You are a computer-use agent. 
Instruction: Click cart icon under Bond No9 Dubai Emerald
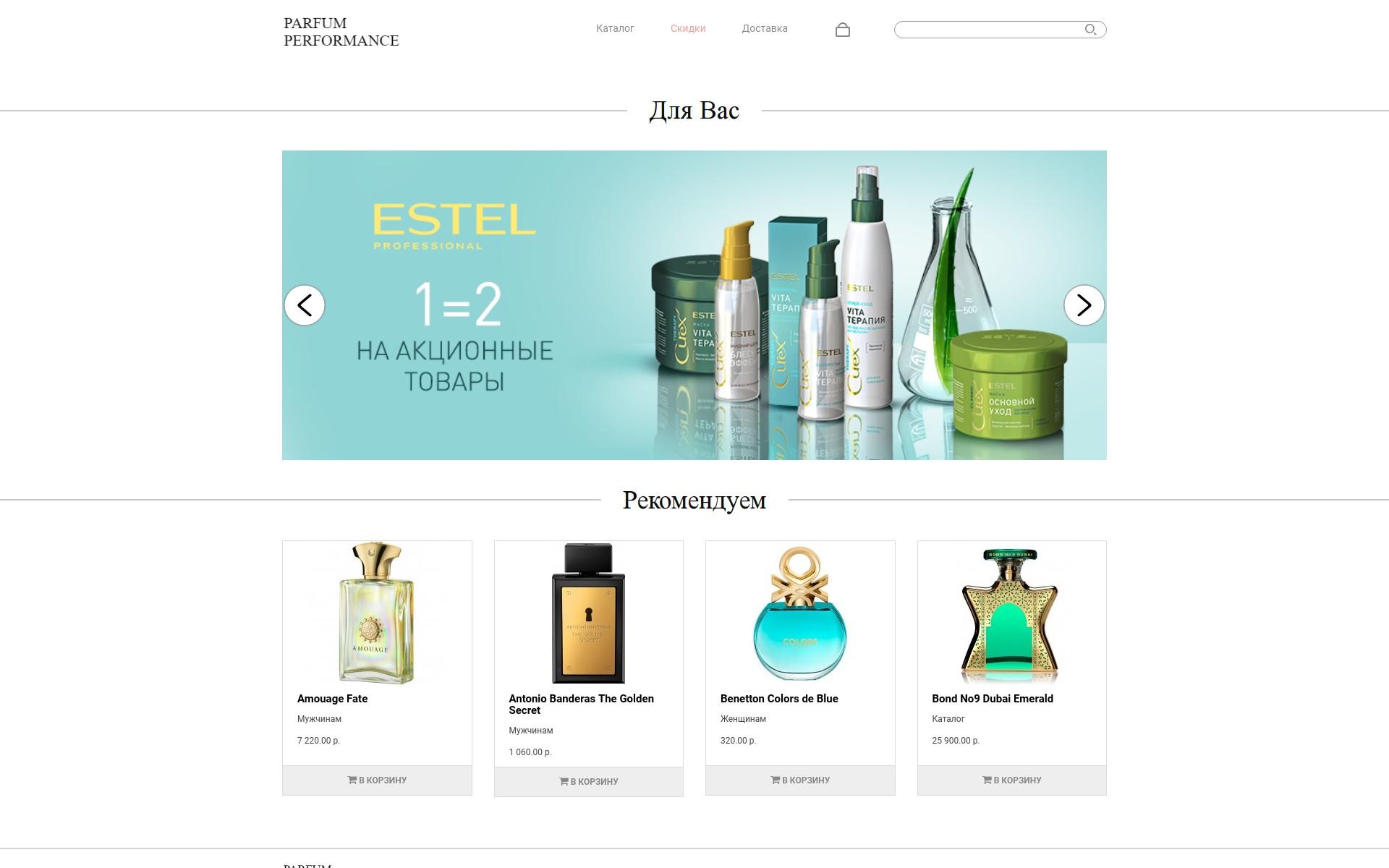tap(987, 780)
